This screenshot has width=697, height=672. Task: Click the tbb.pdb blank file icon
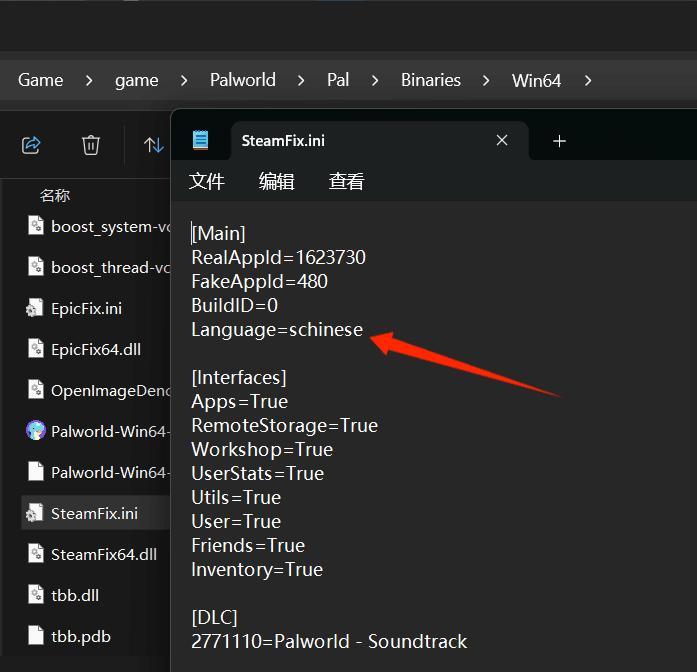tap(36, 635)
